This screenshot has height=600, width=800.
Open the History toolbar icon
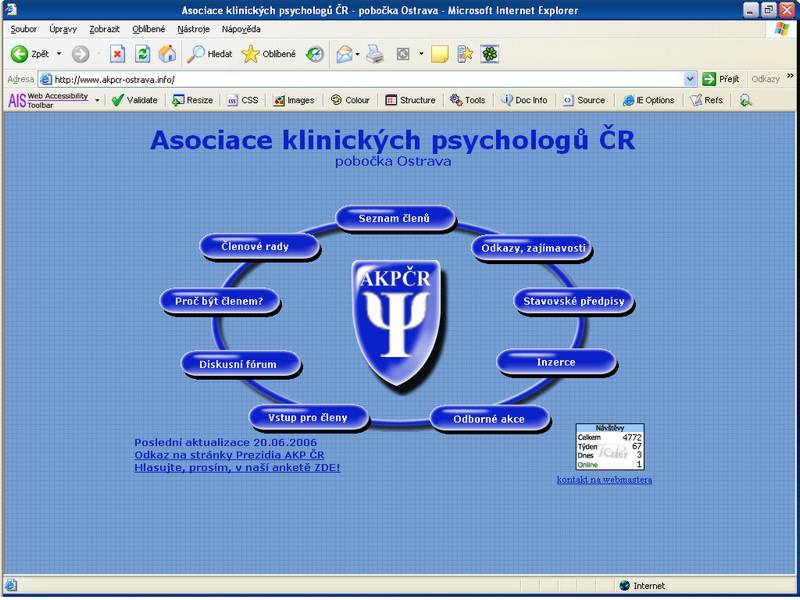point(315,54)
